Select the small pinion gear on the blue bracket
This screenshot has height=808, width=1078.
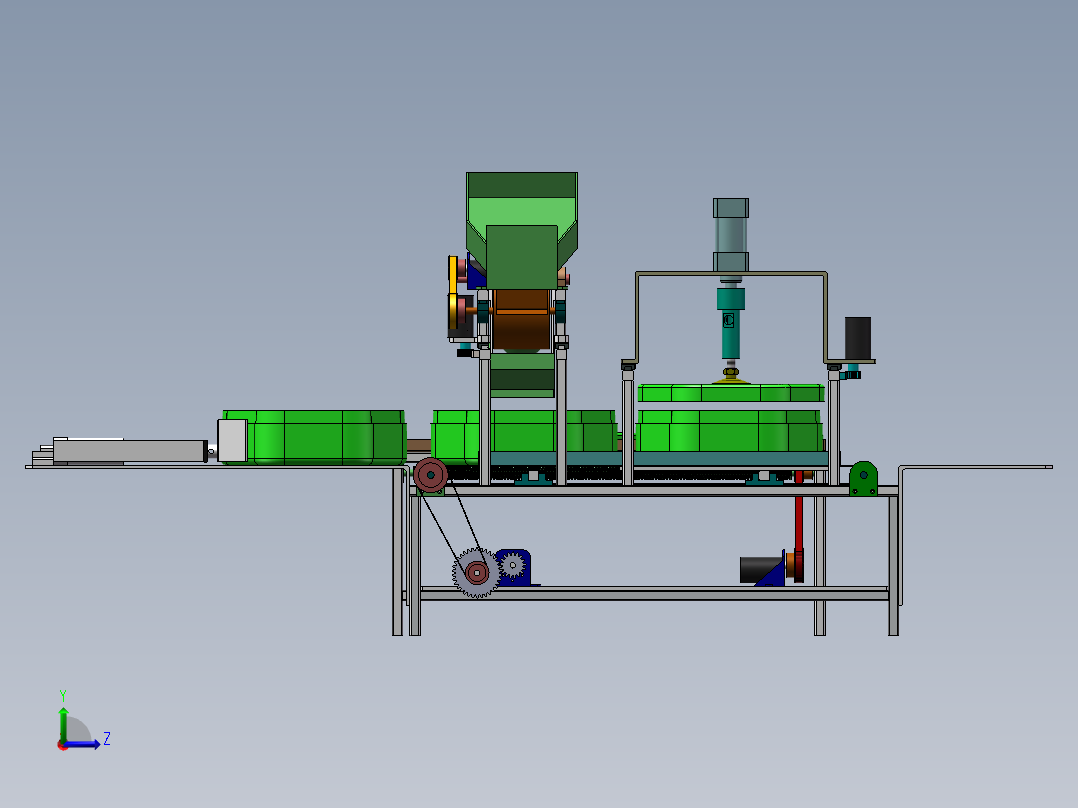pos(512,566)
